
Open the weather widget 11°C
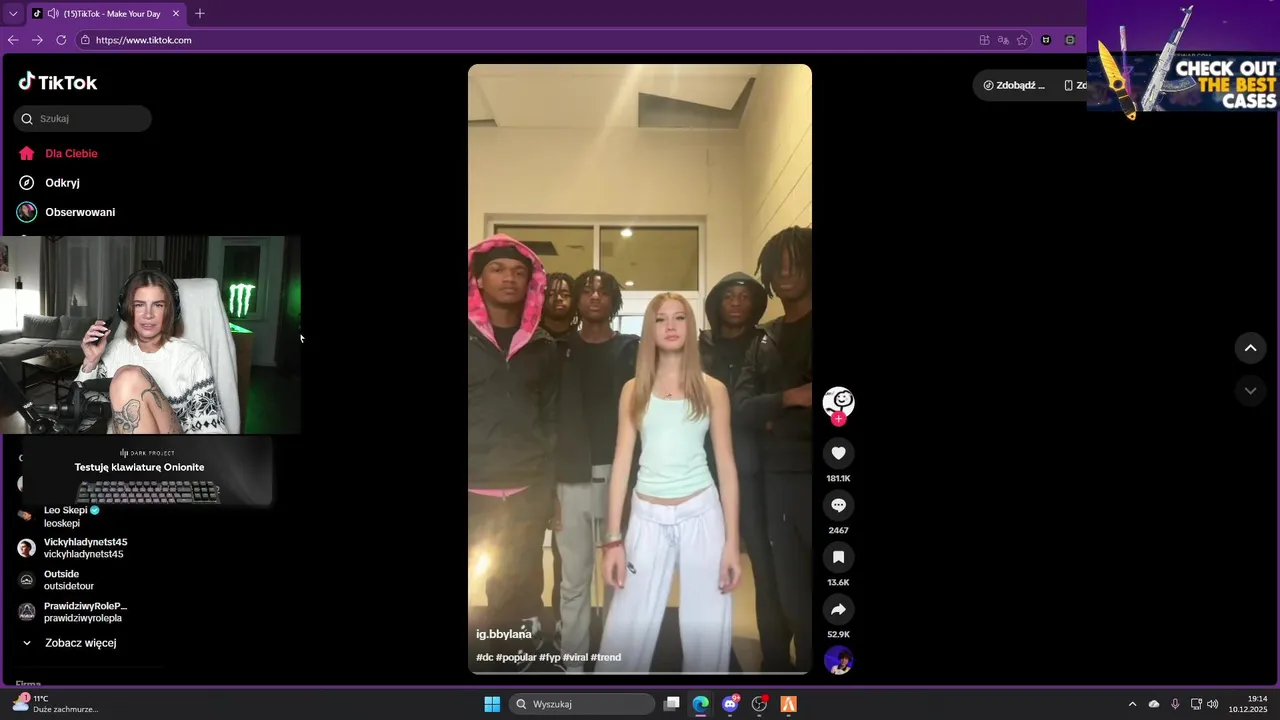click(56, 704)
